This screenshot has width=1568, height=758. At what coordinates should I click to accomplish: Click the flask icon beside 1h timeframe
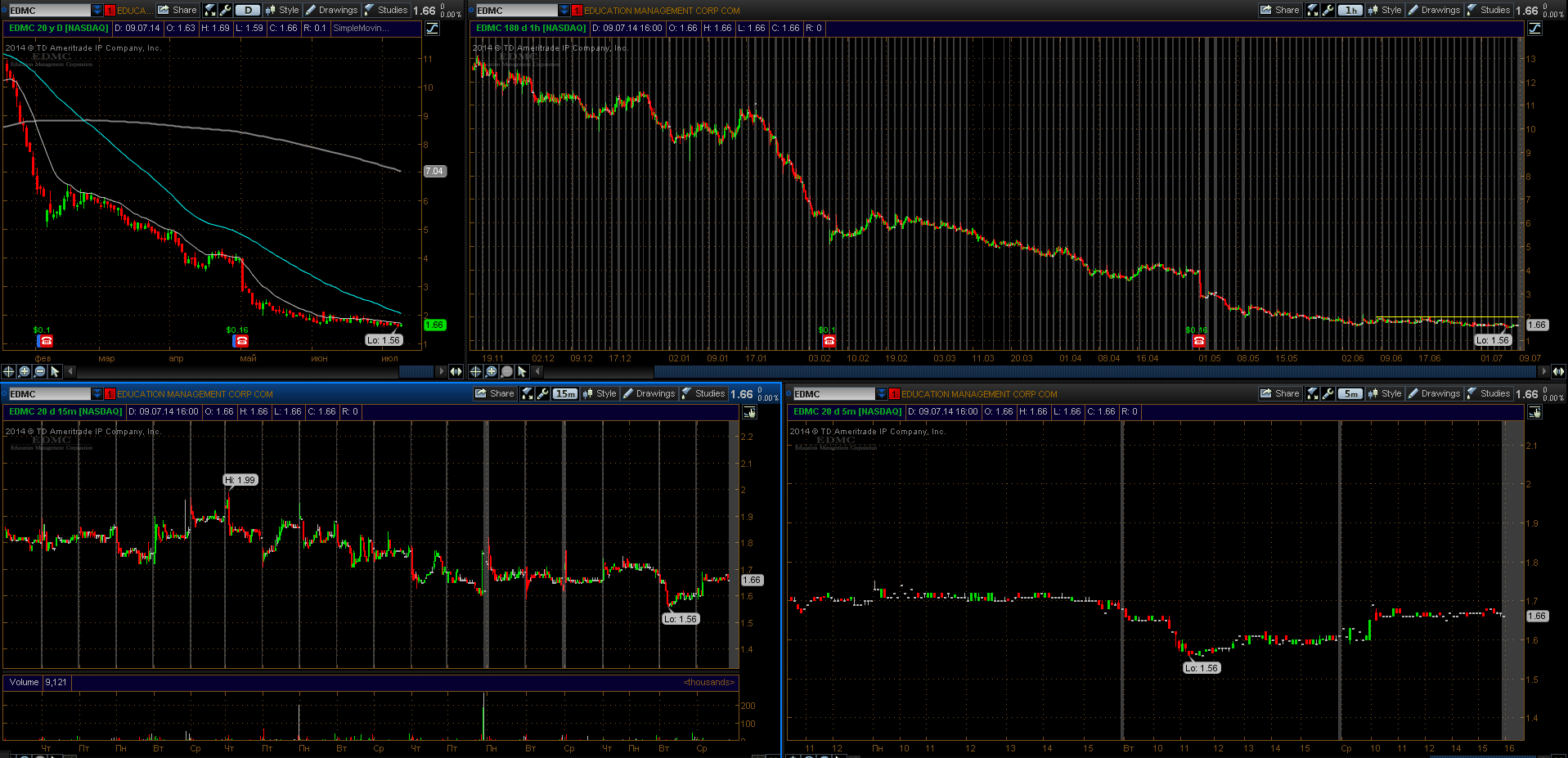pyautogui.click(x=1313, y=10)
